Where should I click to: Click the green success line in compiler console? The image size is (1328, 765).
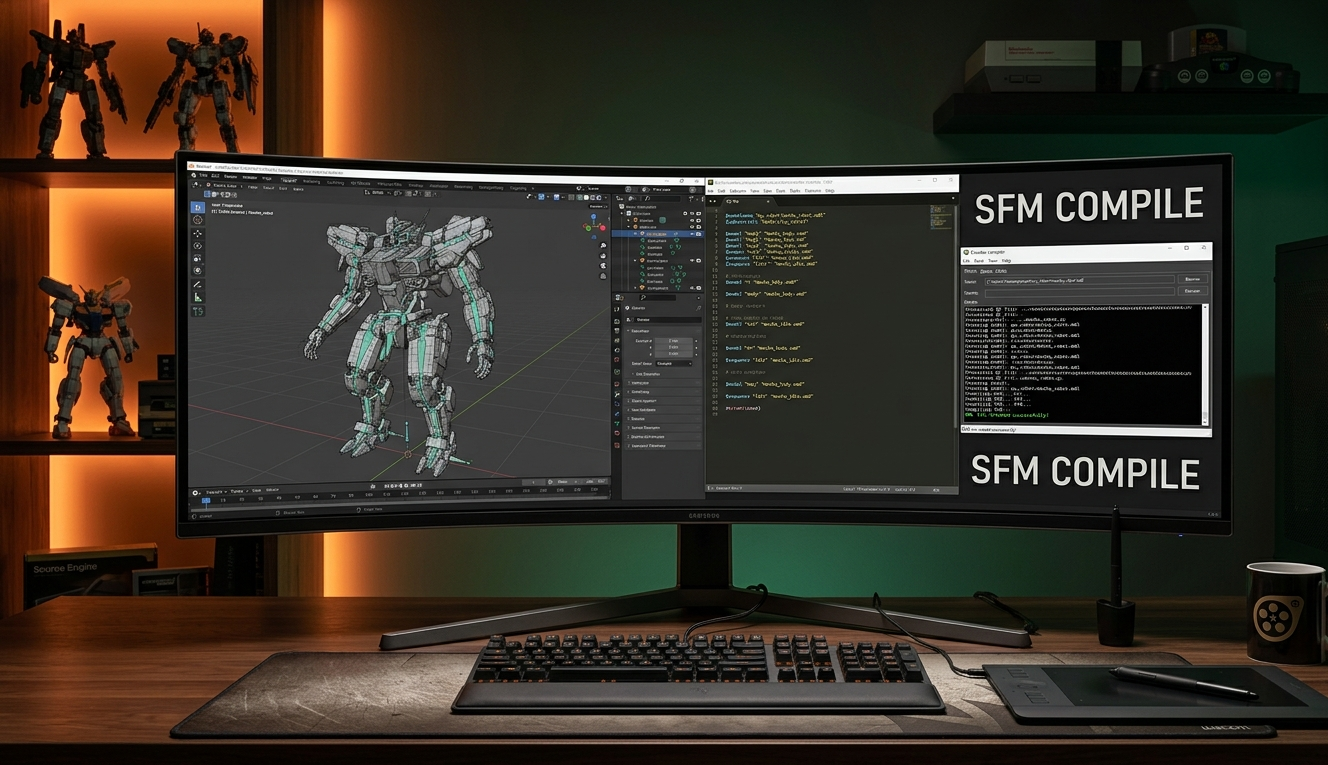pos(1006,415)
